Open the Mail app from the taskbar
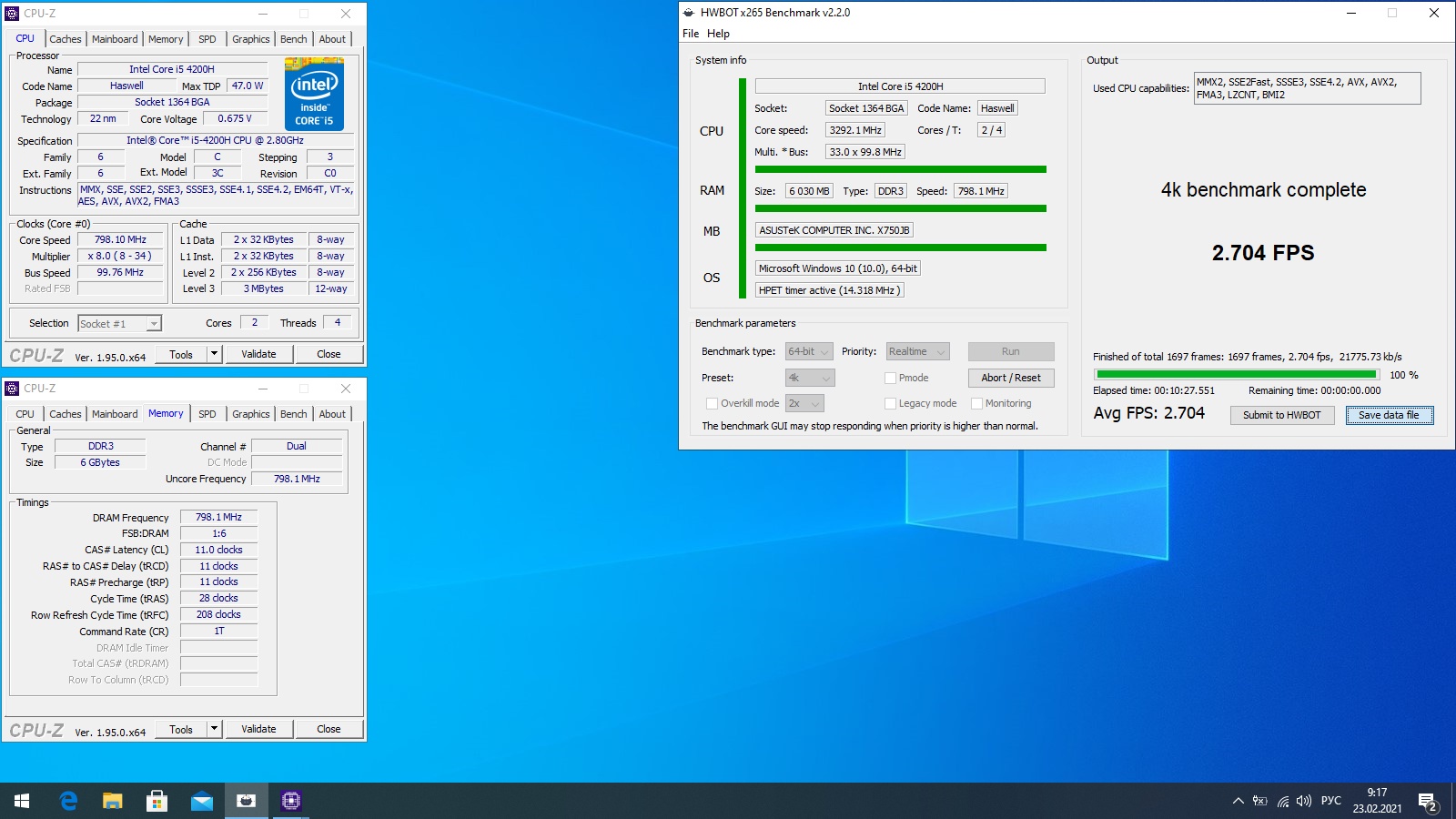This screenshot has width=1456, height=819. click(x=201, y=801)
